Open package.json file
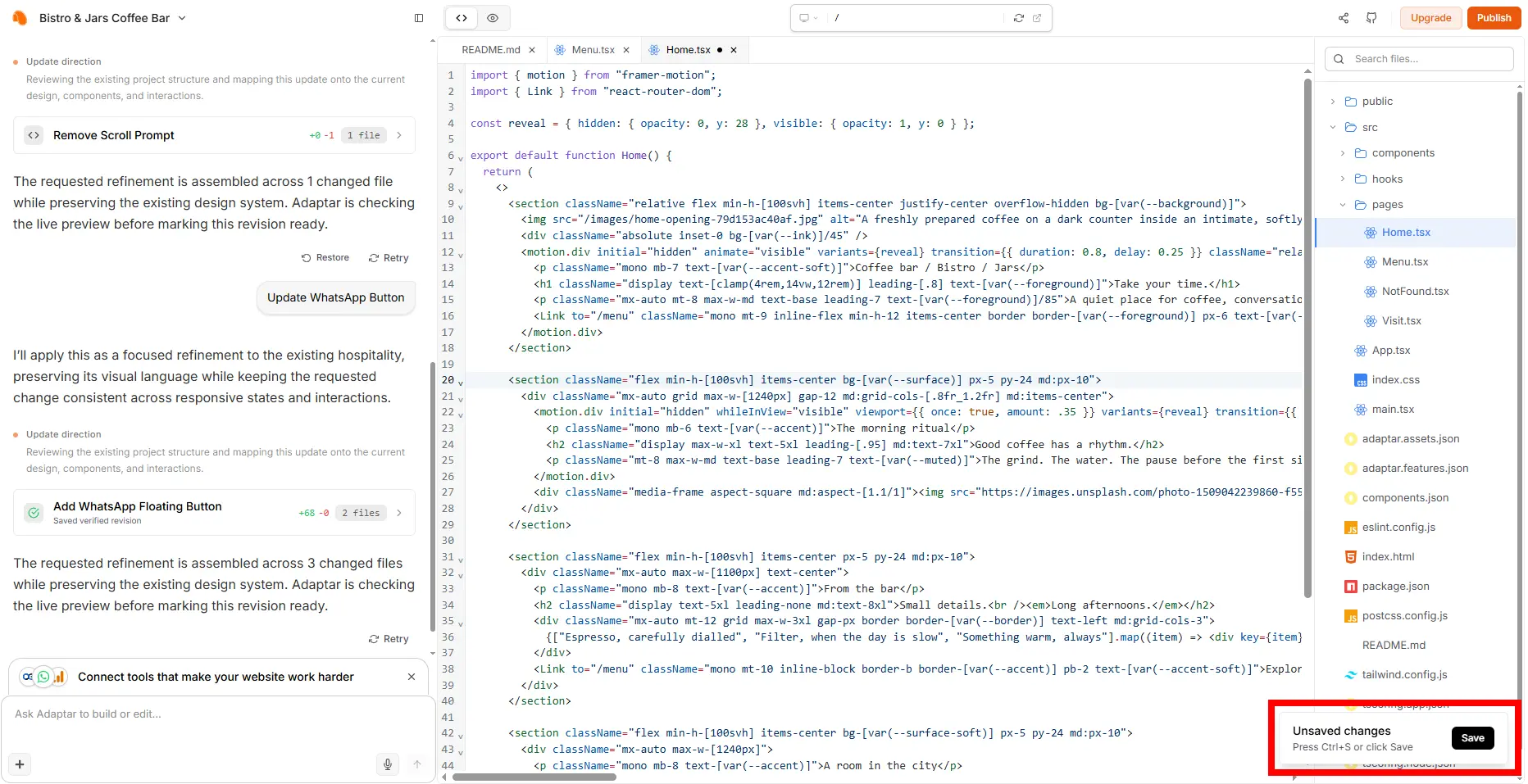 tap(1395, 587)
